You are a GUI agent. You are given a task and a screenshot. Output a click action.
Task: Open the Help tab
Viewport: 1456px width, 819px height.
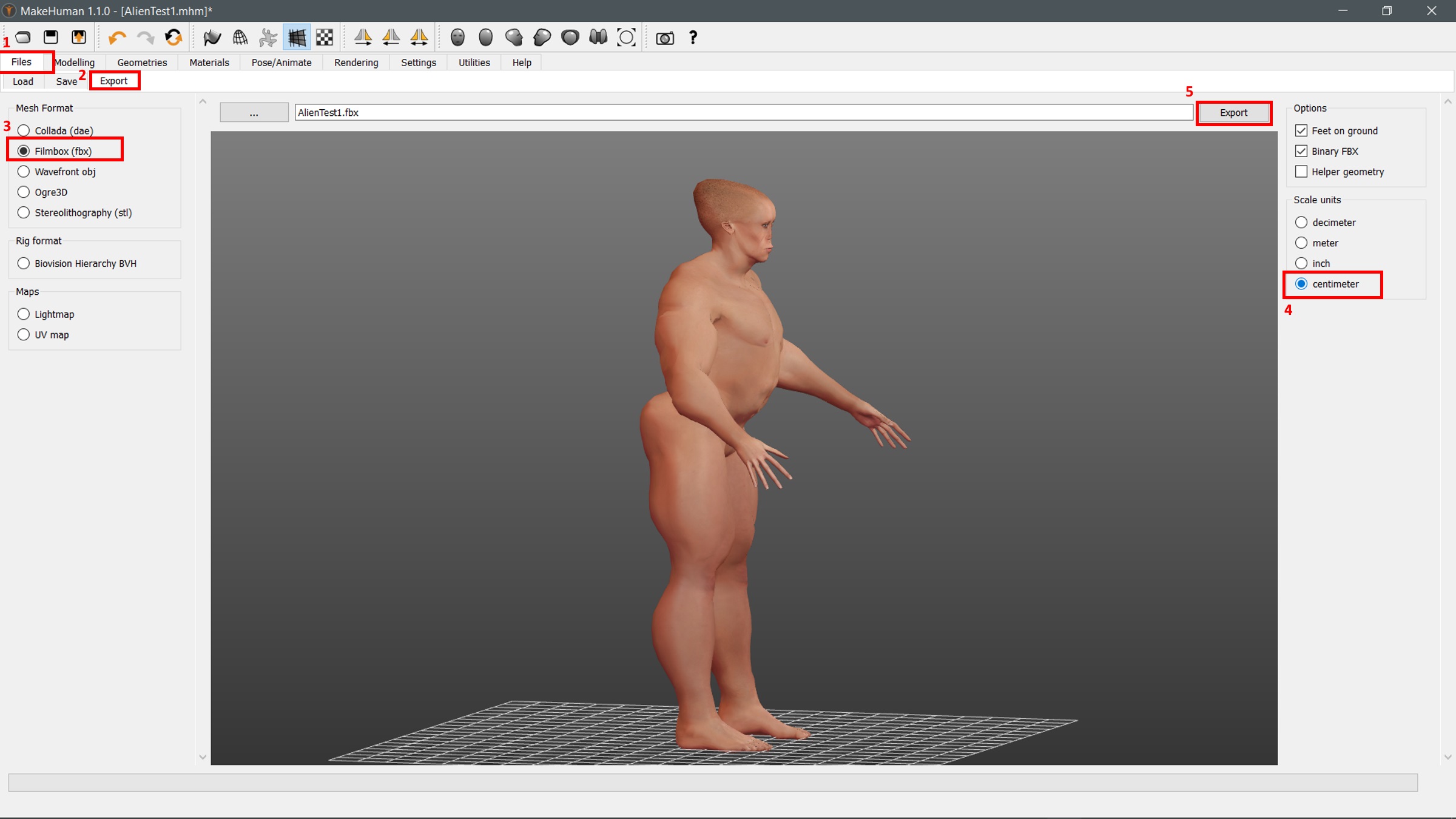pyautogui.click(x=522, y=62)
